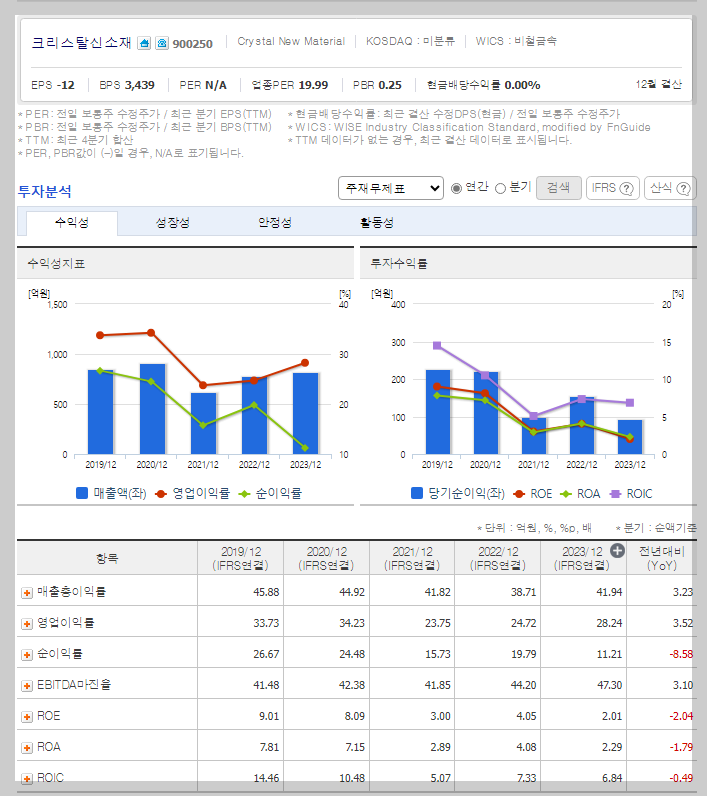Toggle ROE legend marker

click(x=519, y=493)
